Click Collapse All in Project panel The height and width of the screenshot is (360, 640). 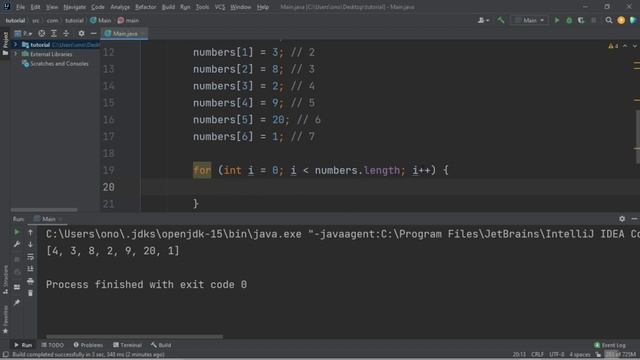[x=66, y=33]
